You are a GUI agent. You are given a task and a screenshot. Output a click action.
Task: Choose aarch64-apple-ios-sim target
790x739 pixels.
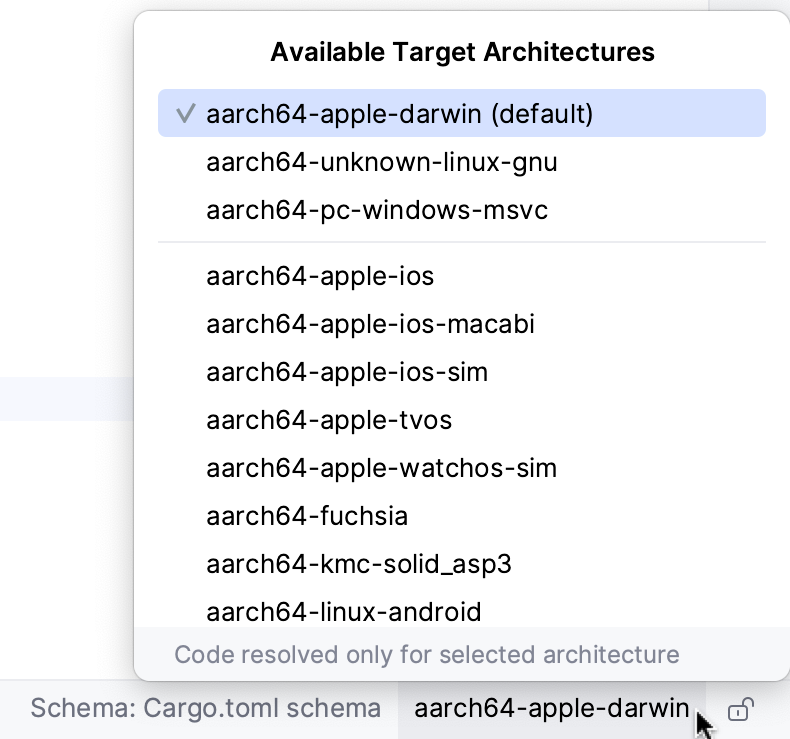point(347,372)
